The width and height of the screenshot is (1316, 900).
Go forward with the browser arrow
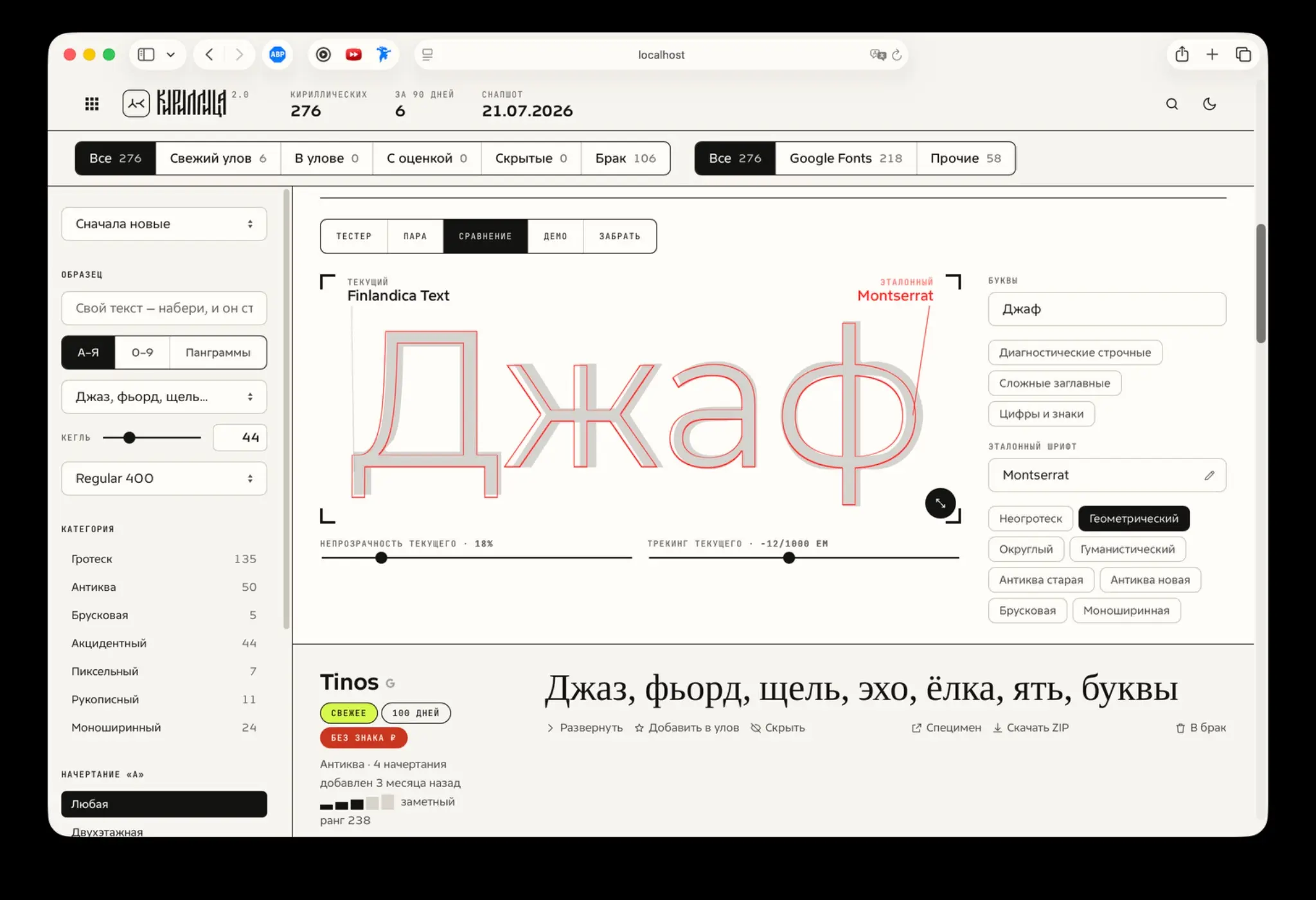tap(239, 55)
